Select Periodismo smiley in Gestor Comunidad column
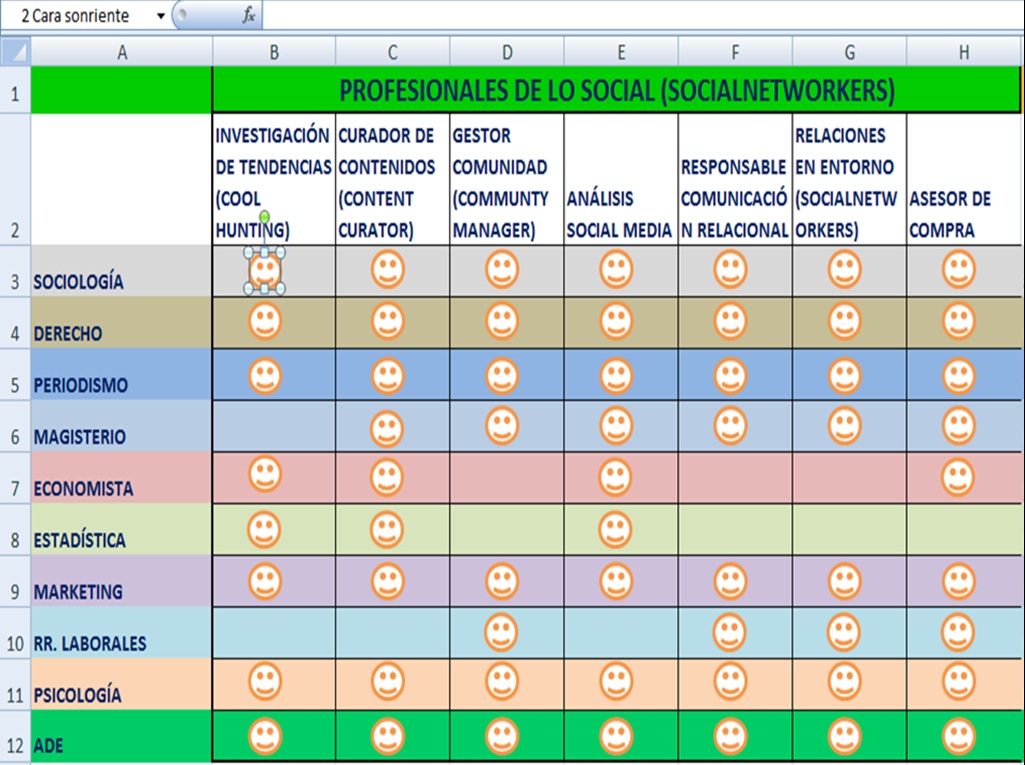Image resolution: width=1025 pixels, height=765 pixels. coord(502,376)
